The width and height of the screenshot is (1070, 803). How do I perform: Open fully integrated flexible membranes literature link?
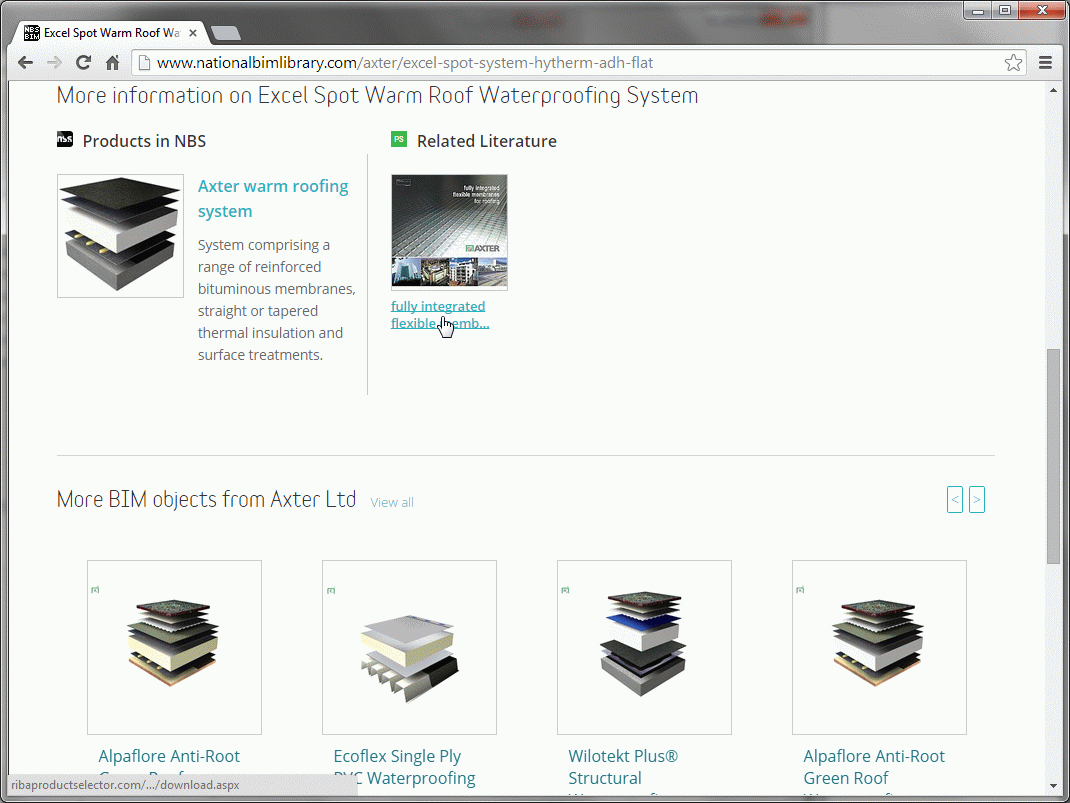click(439, 315)
